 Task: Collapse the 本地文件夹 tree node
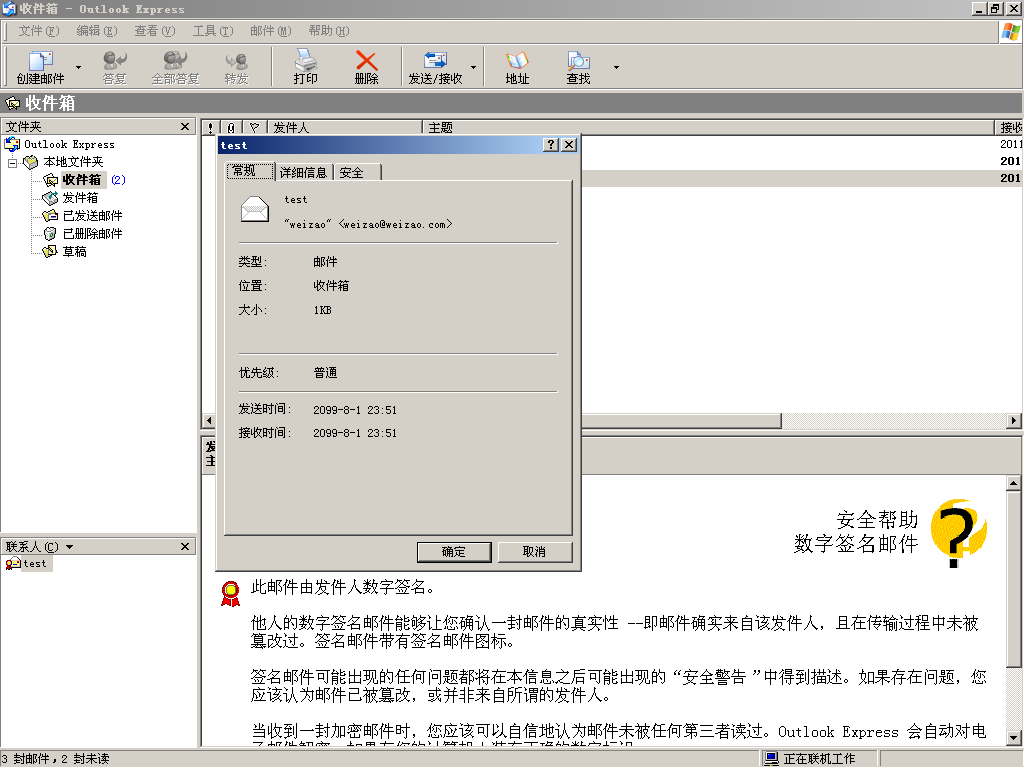pyautogui.click(x=12, y=163)
